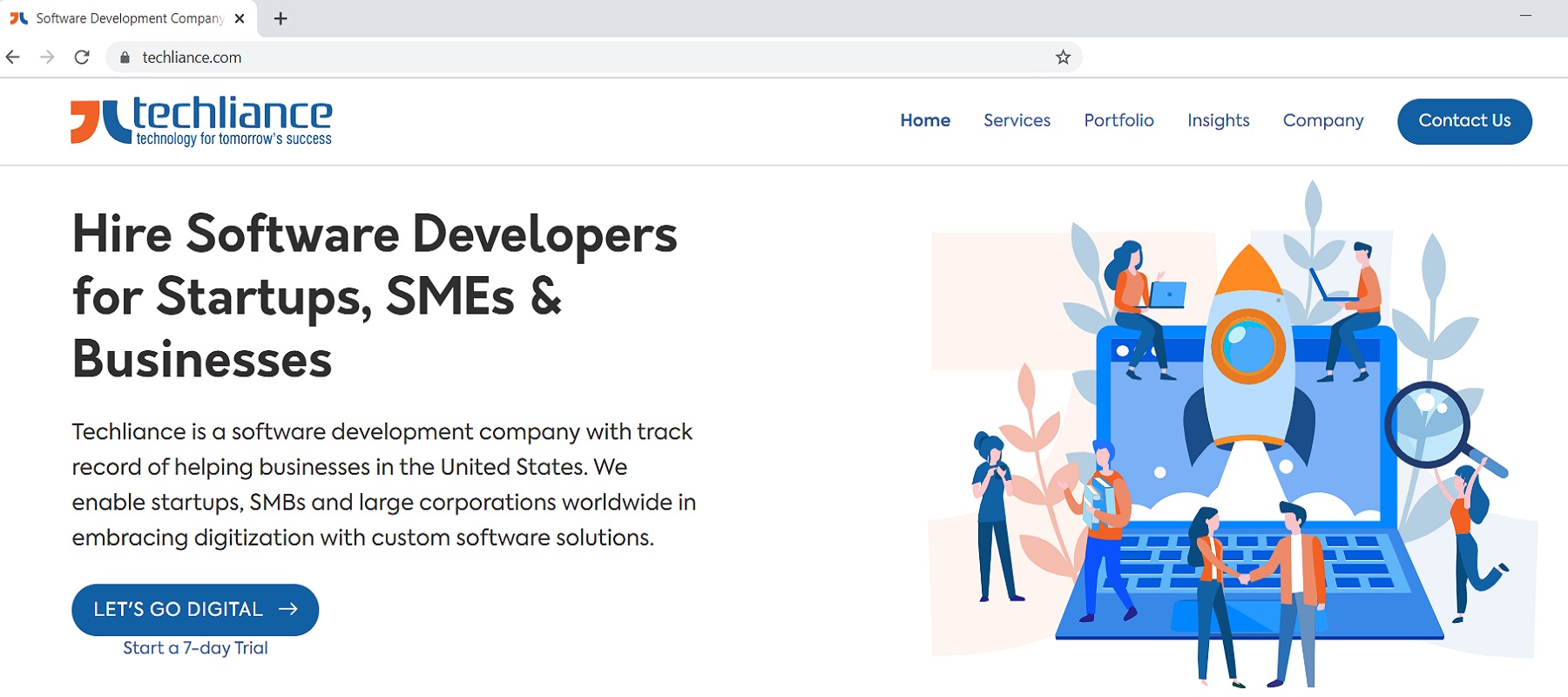This screenshot has height=697, width=1568.
Task: Bookmark this page with the star icon
Action: (x=1063, y=58)
